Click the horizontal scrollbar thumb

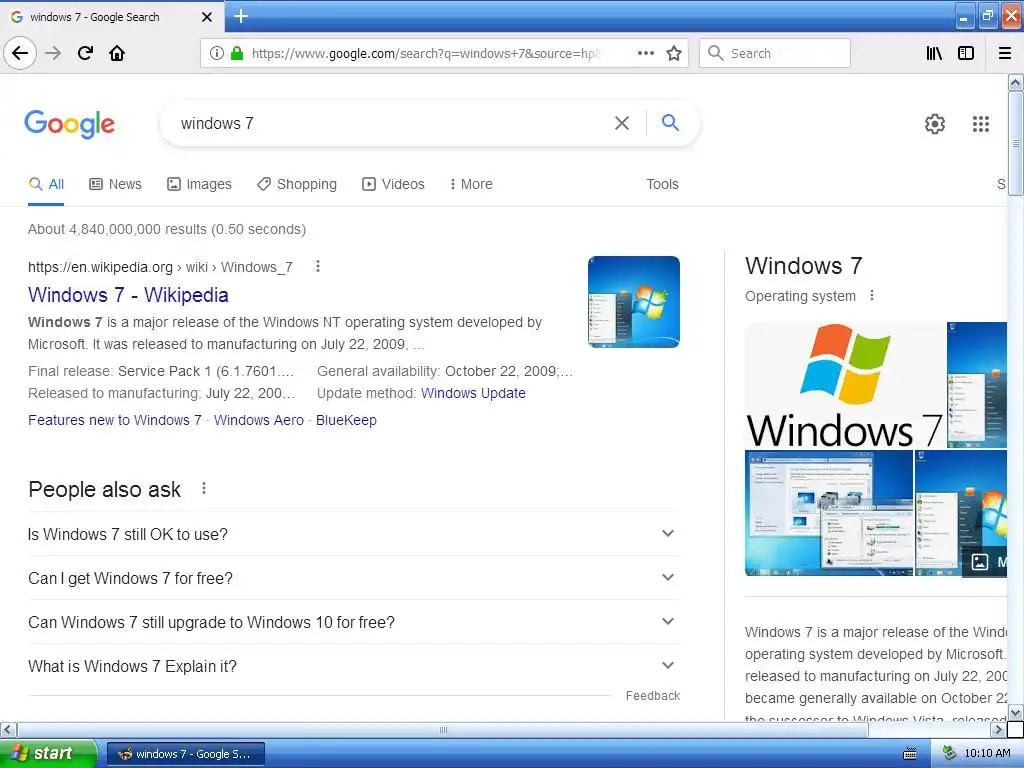(443, 729)
